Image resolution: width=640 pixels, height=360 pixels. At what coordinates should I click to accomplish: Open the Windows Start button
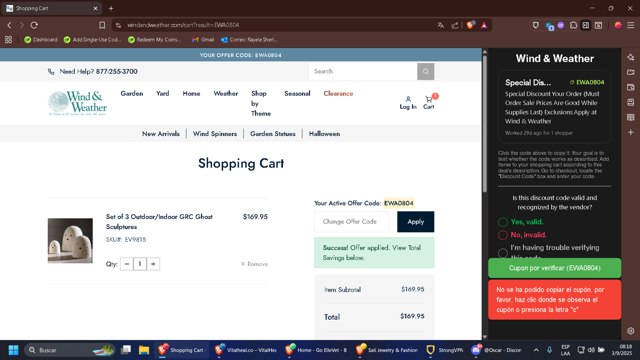(13, 350)
